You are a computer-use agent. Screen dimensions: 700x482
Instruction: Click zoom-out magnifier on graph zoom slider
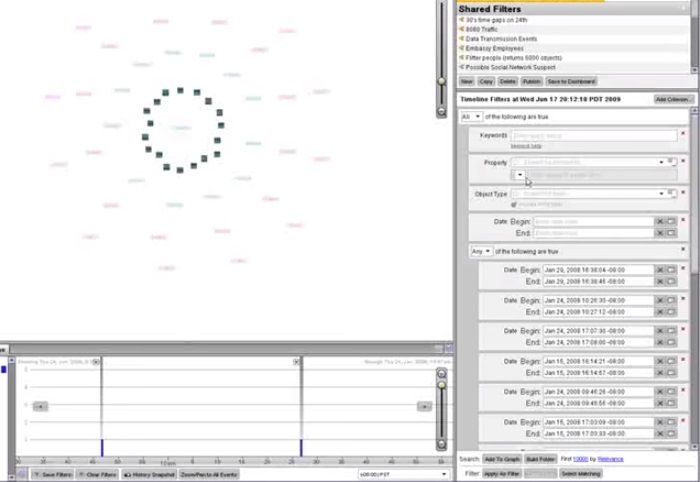(x=442, y=112)
